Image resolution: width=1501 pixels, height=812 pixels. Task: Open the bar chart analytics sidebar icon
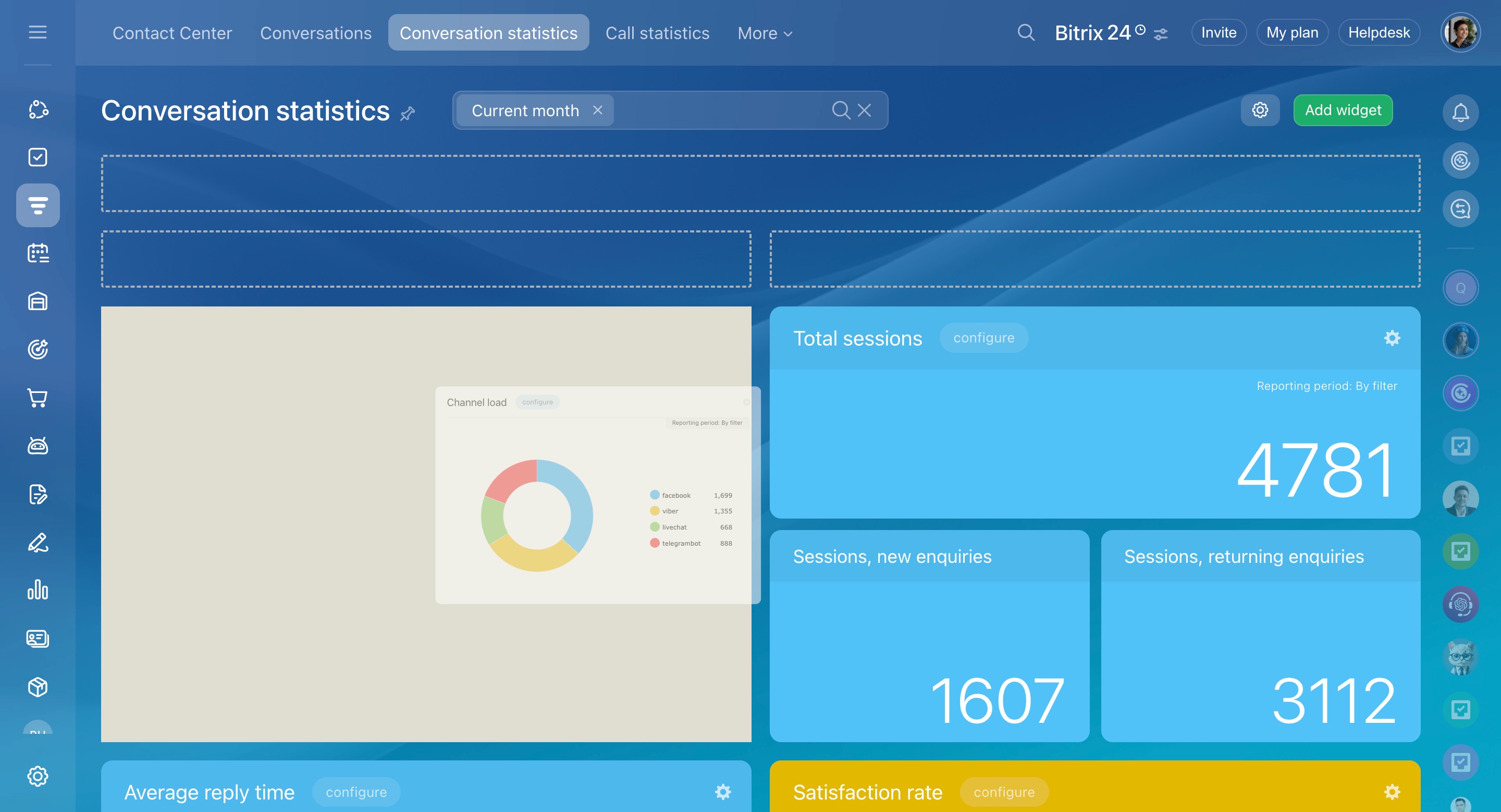click(x=38, y=590)
